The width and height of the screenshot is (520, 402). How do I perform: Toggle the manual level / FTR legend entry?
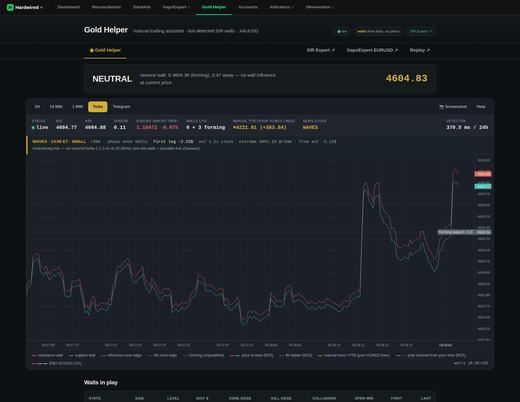pyautogui.click(x=354, y=356)
